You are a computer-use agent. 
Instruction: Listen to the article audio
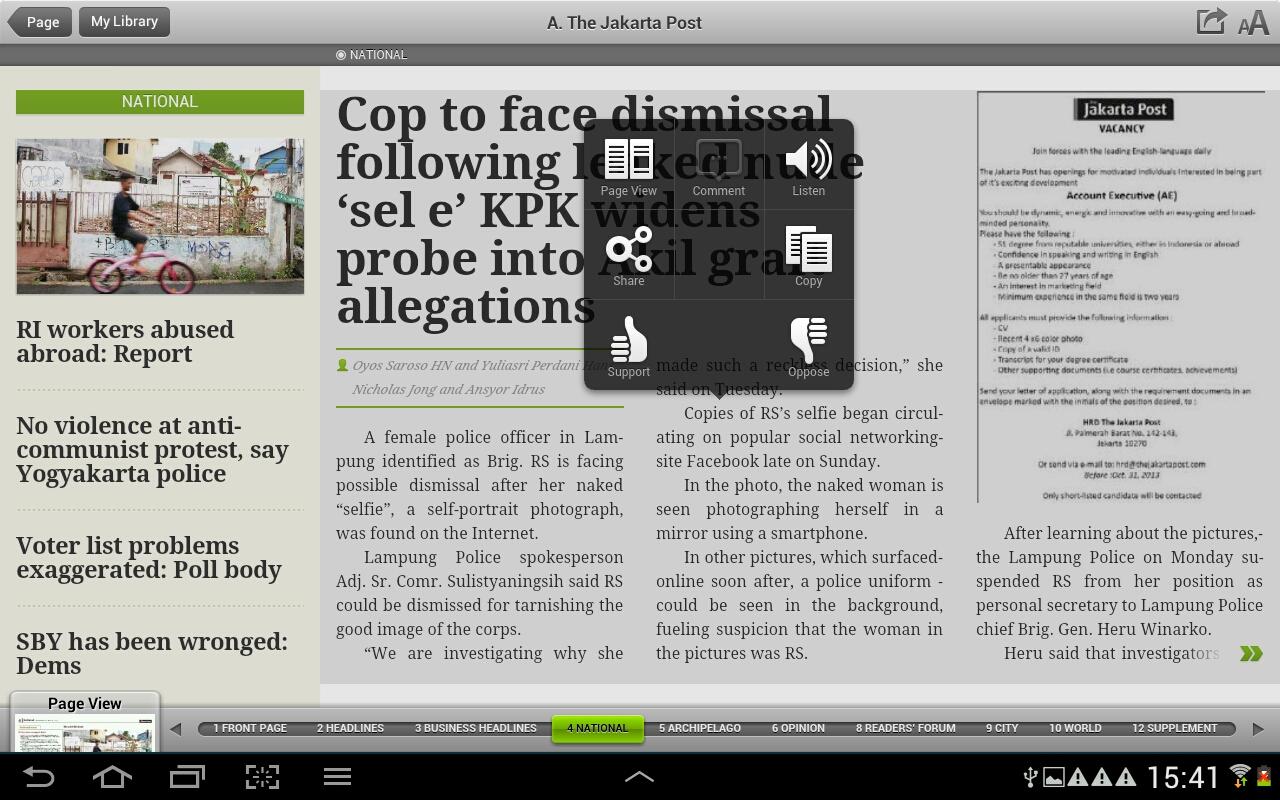pyautogui.click(x=808, y=167)
